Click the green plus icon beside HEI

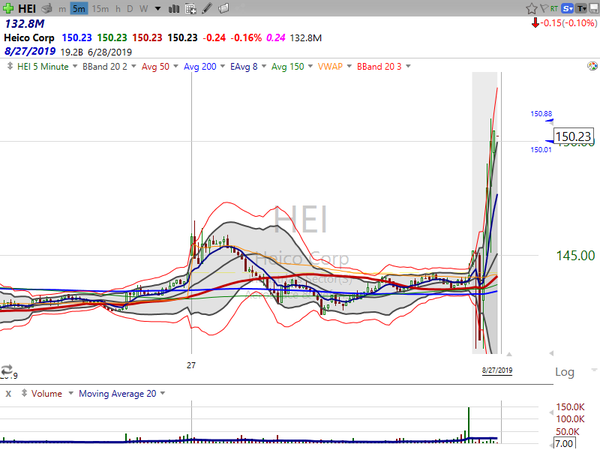point(9,8)
